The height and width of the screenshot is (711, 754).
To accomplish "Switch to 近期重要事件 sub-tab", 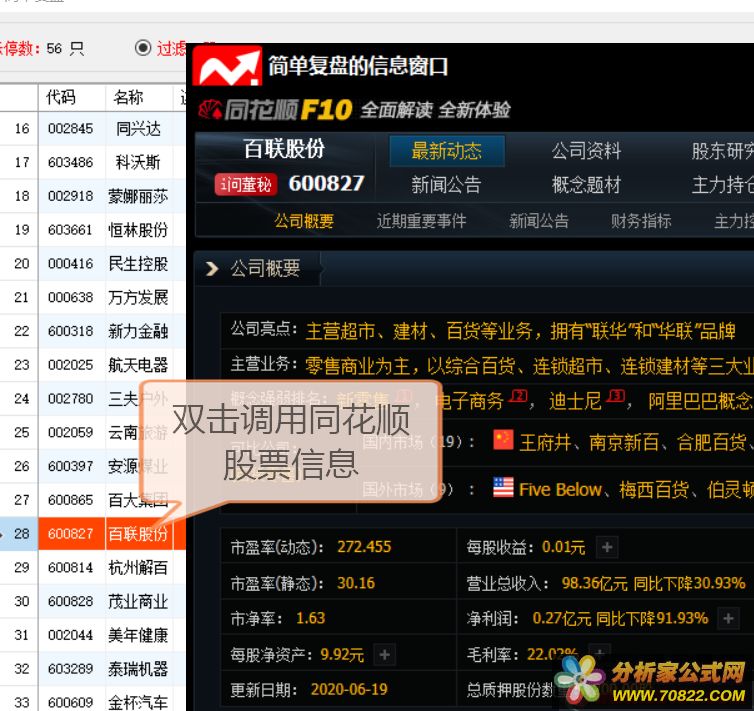I will coord(421,221).
